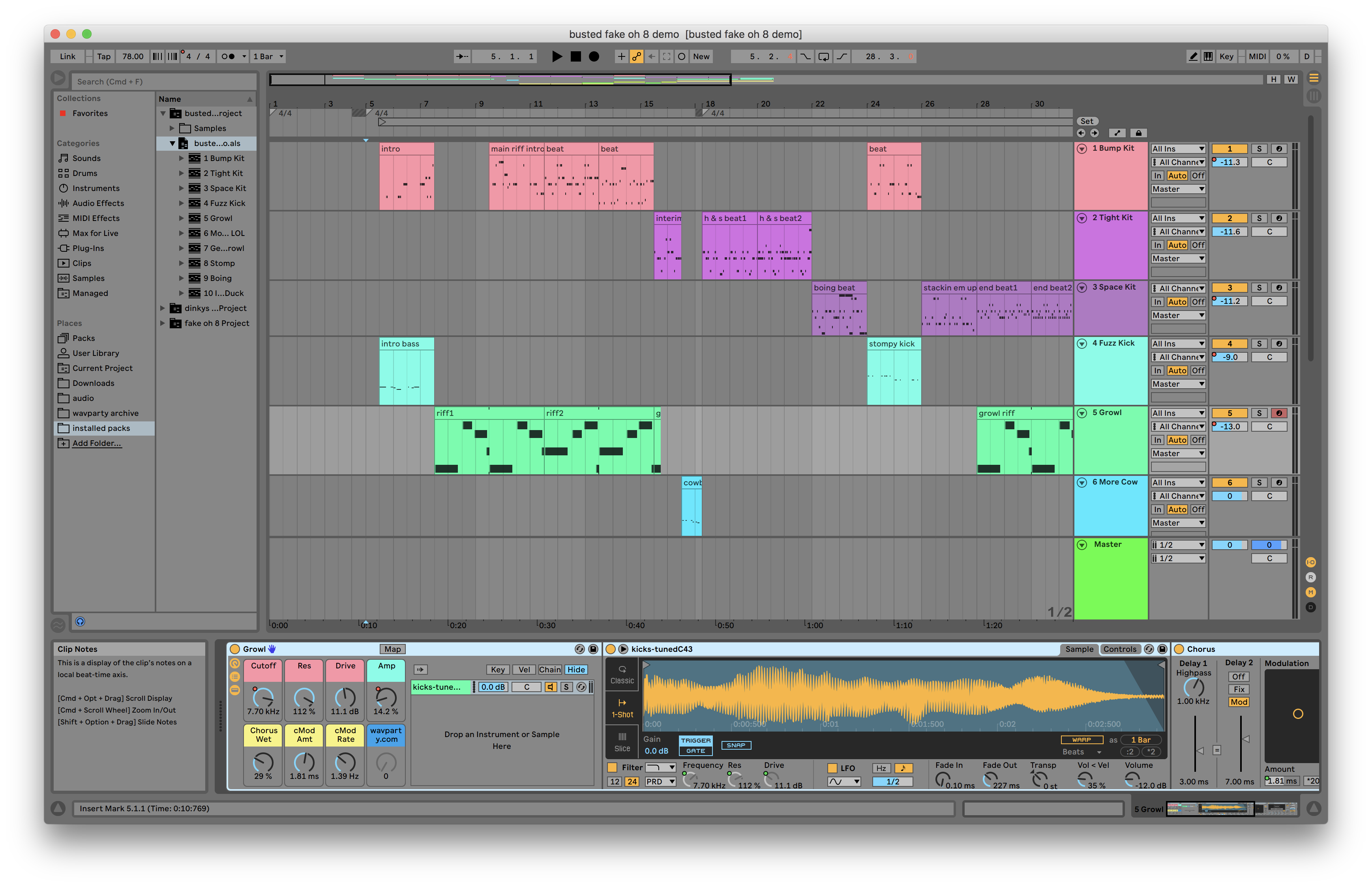Enable the Simpler Filter switch

[x=612, y=767]
